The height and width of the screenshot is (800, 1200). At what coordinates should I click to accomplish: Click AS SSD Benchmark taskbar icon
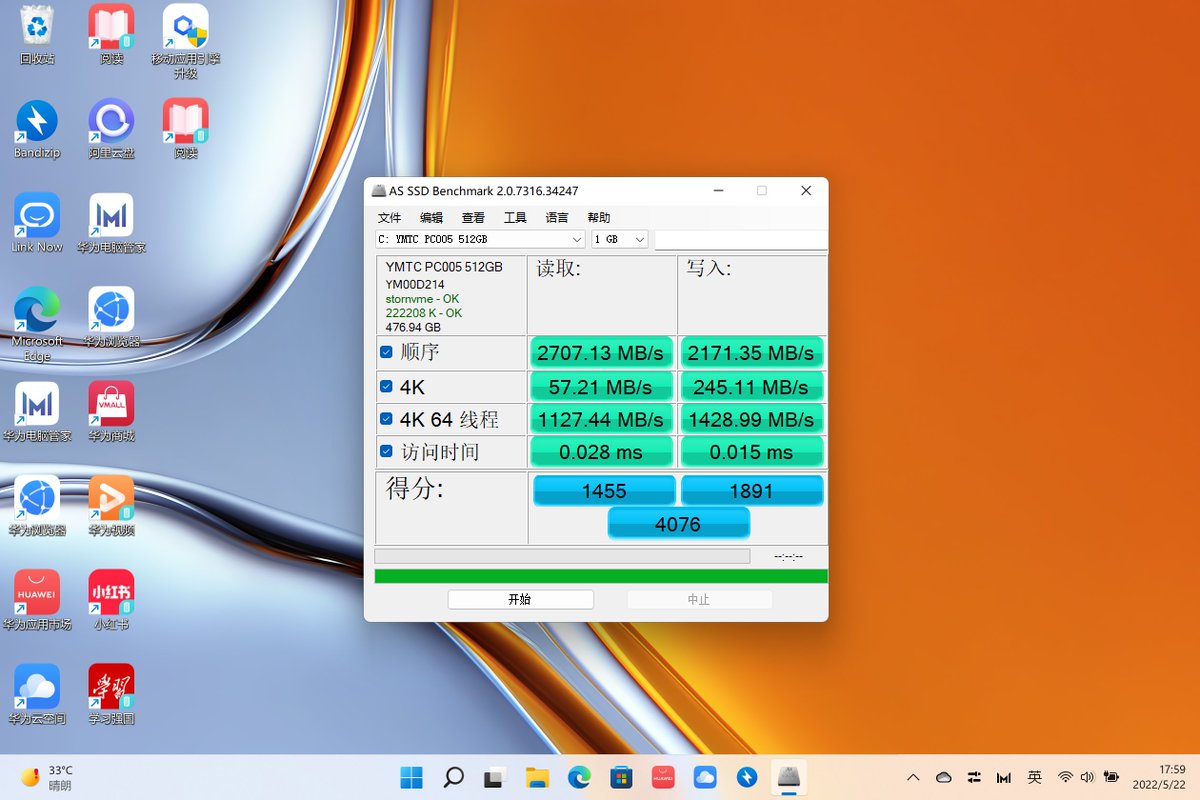click(x=789, y=777)
